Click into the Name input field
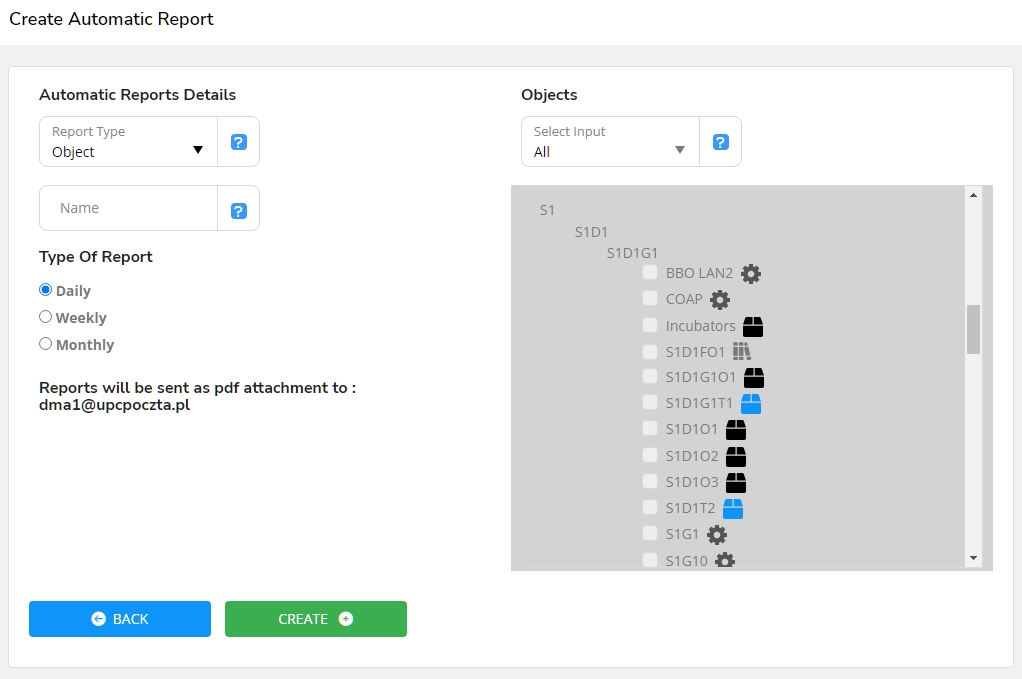Image resolution: width=1022 pixels, height=679 pixels. [x=130, y=208]
